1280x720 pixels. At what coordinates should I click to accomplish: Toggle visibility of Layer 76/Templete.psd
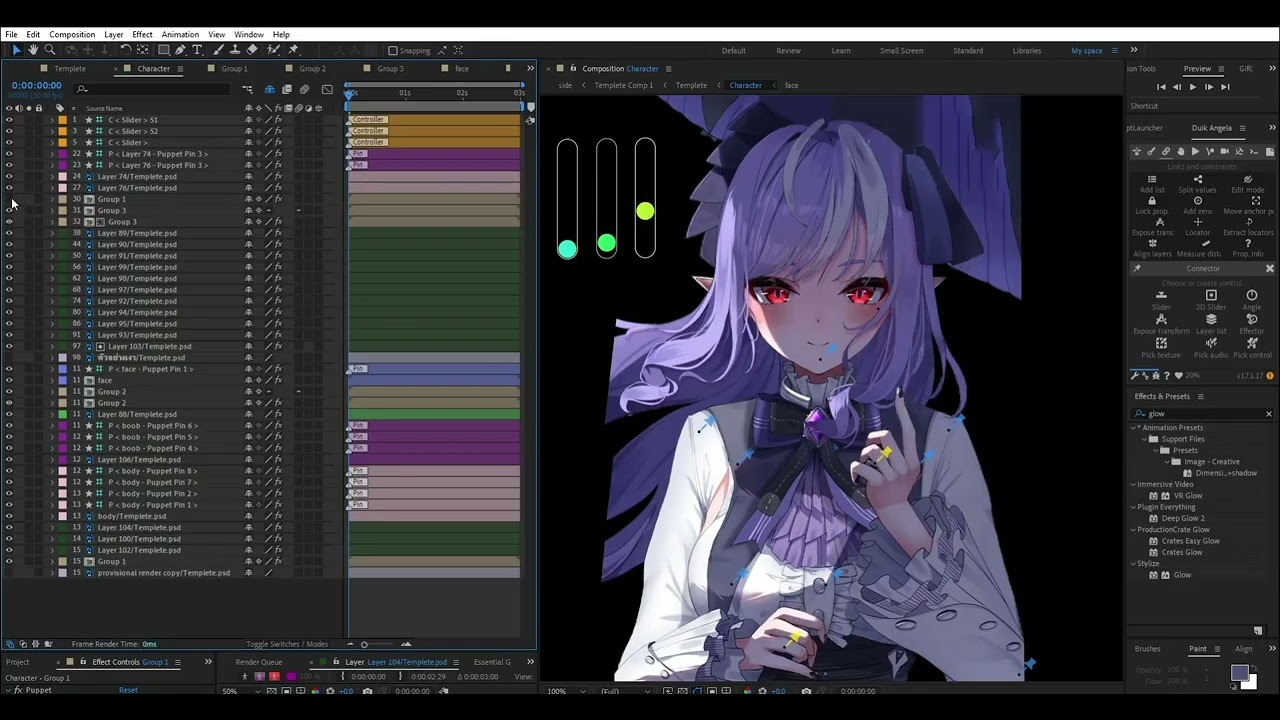9,188
